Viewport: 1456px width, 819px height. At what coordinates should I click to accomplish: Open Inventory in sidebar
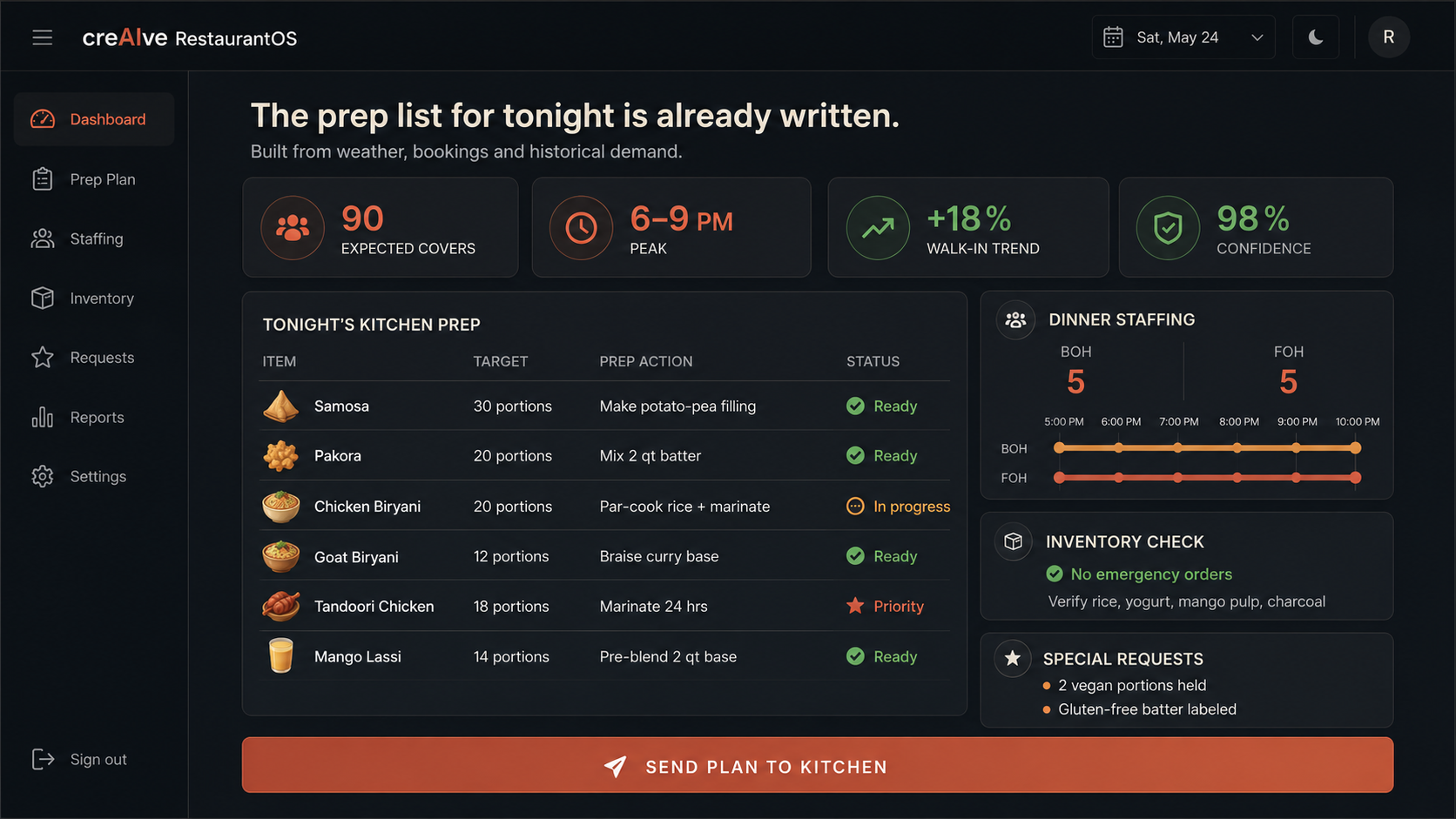94,299
